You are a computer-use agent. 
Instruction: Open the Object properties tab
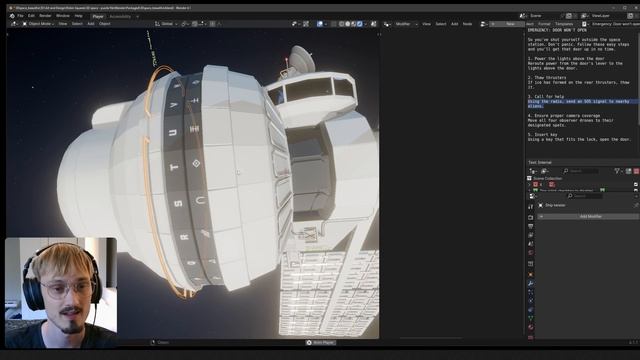pyautogui.click(x=531, y=274)
